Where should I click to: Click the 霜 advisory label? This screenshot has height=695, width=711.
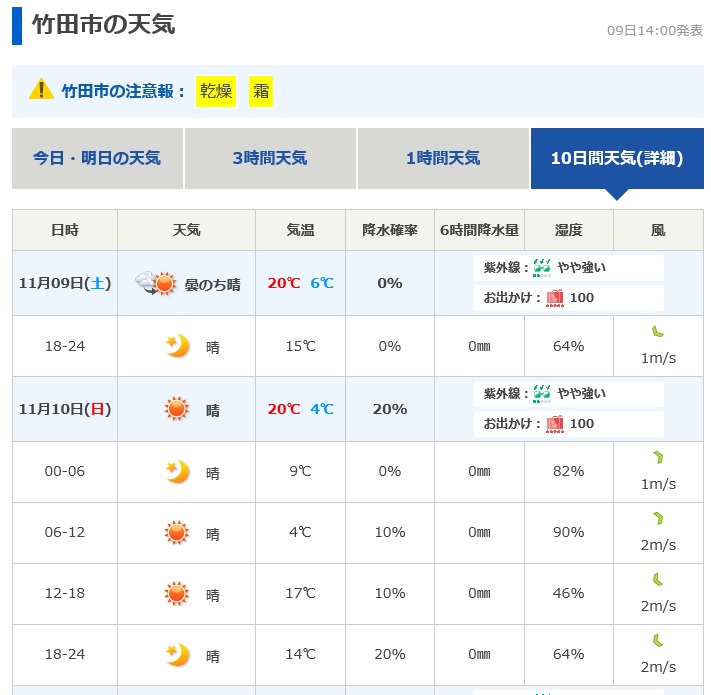click(261, 91)
